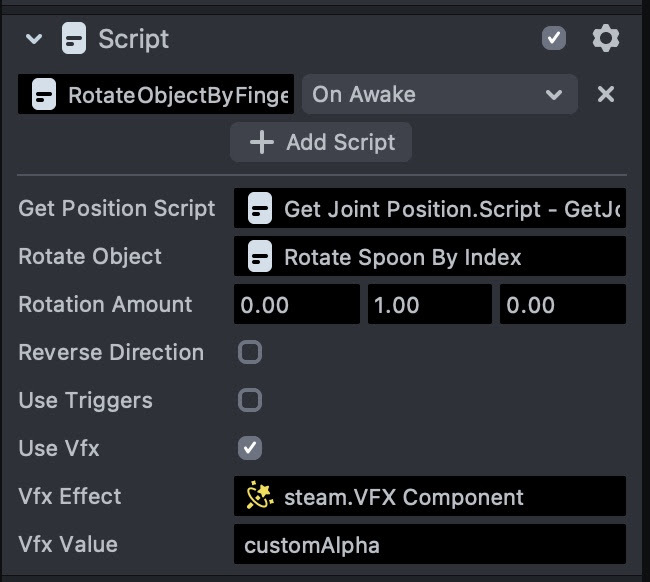Enable the Use Triggers checkbox
The width and height of the screenshot is (650, 582).
click(x=249, y=400)
